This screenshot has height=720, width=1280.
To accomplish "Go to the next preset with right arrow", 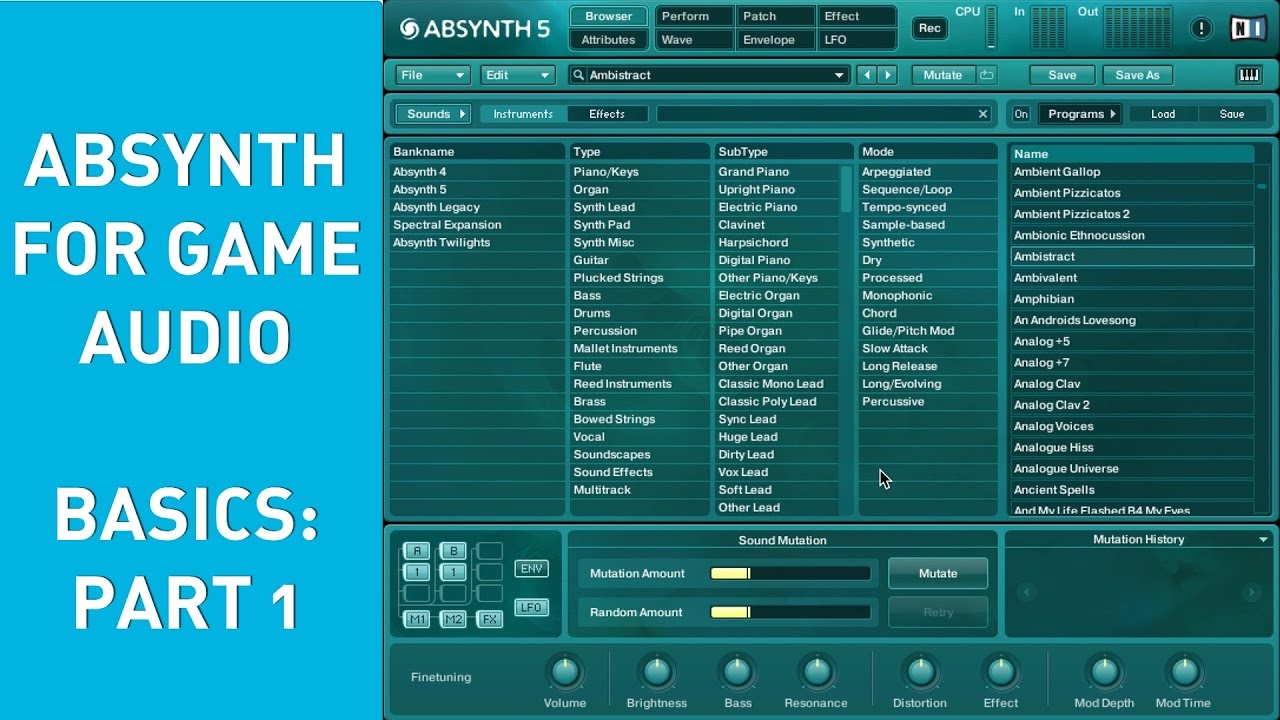I will coord(887,75).
